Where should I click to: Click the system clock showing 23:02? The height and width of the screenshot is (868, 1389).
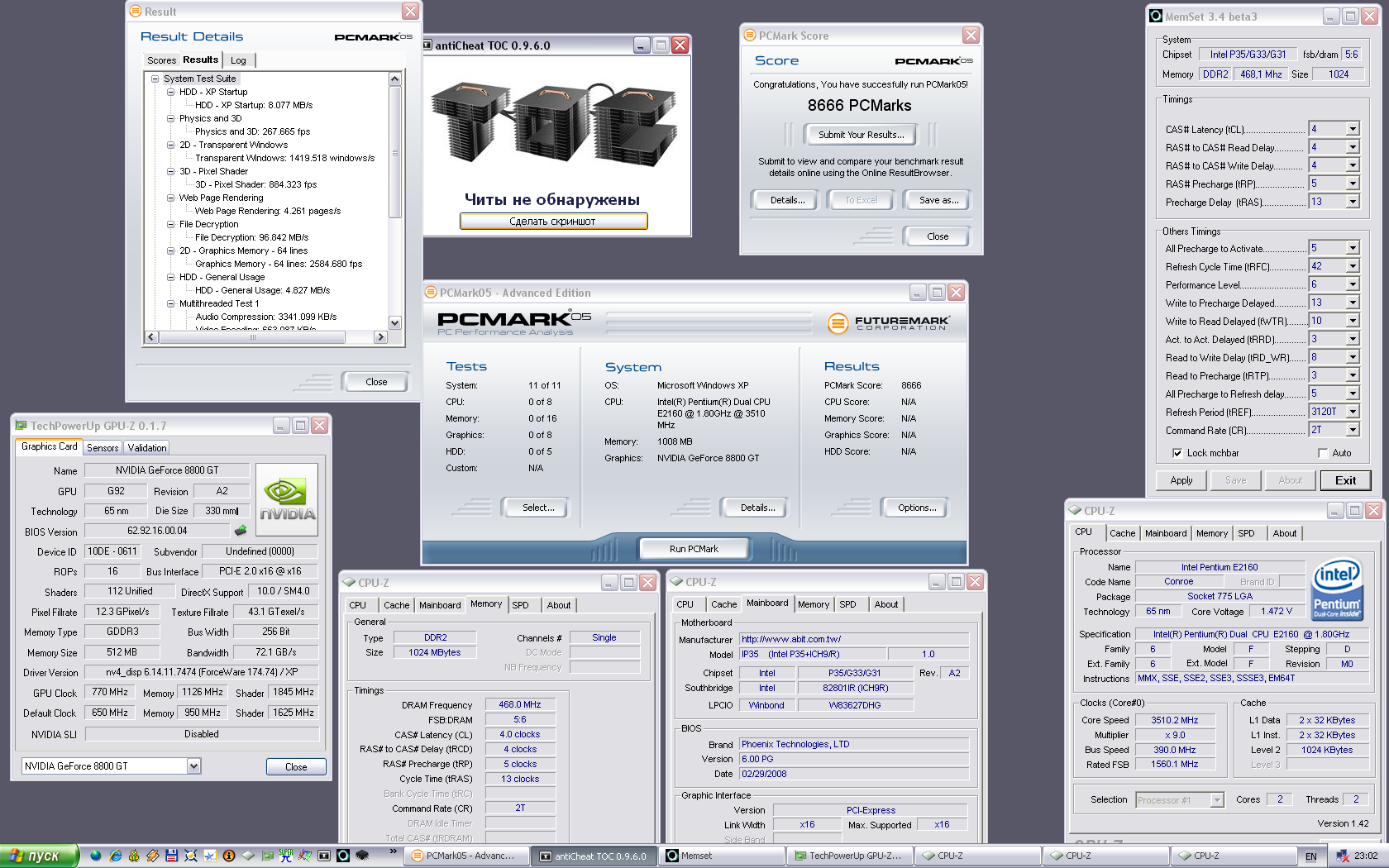tap(1366, 856)
